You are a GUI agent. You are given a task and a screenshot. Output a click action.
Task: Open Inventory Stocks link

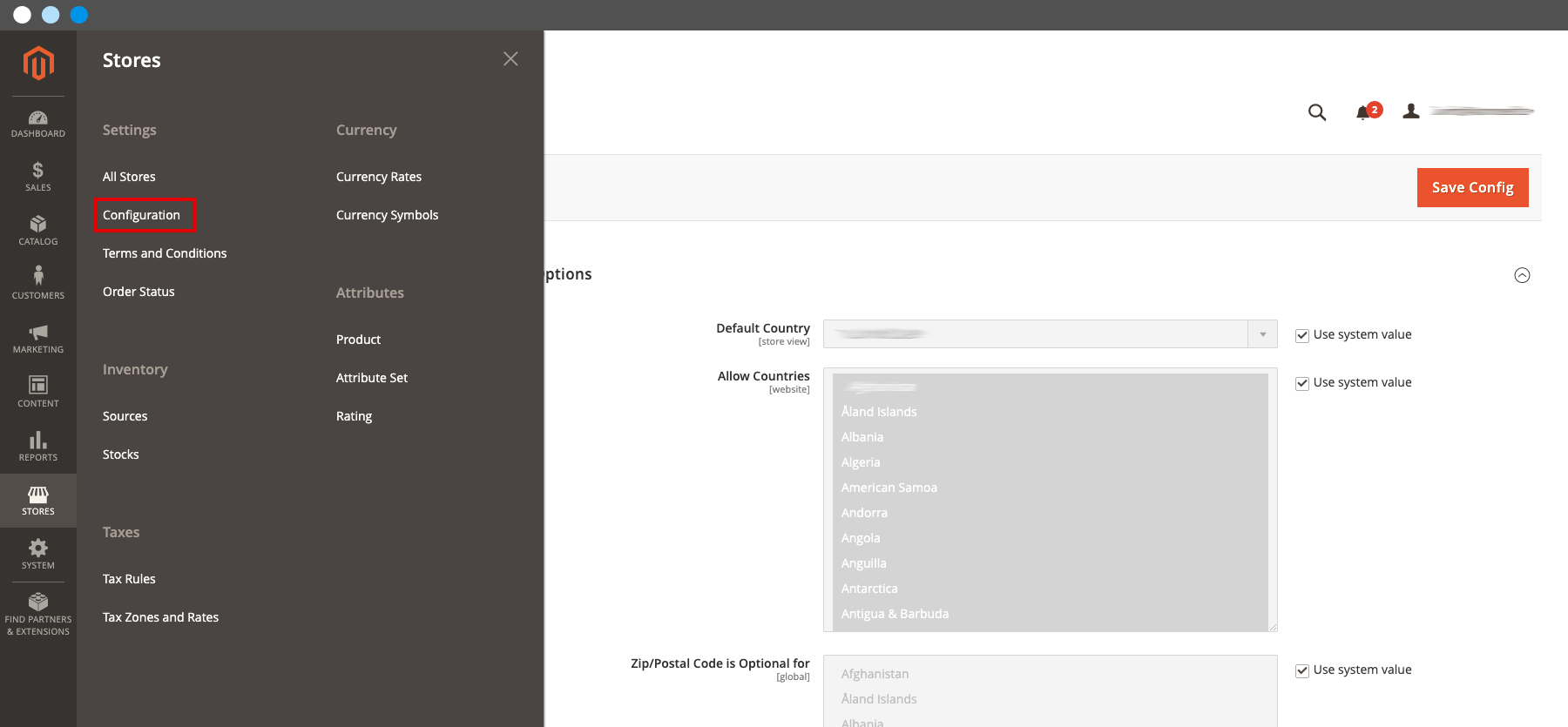[121, 454]
